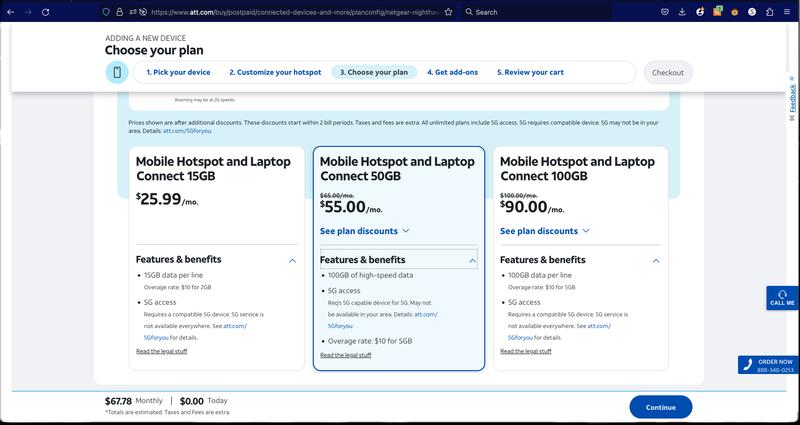
Task: Open the browser hamburger menu
Action: pos(787,12)
